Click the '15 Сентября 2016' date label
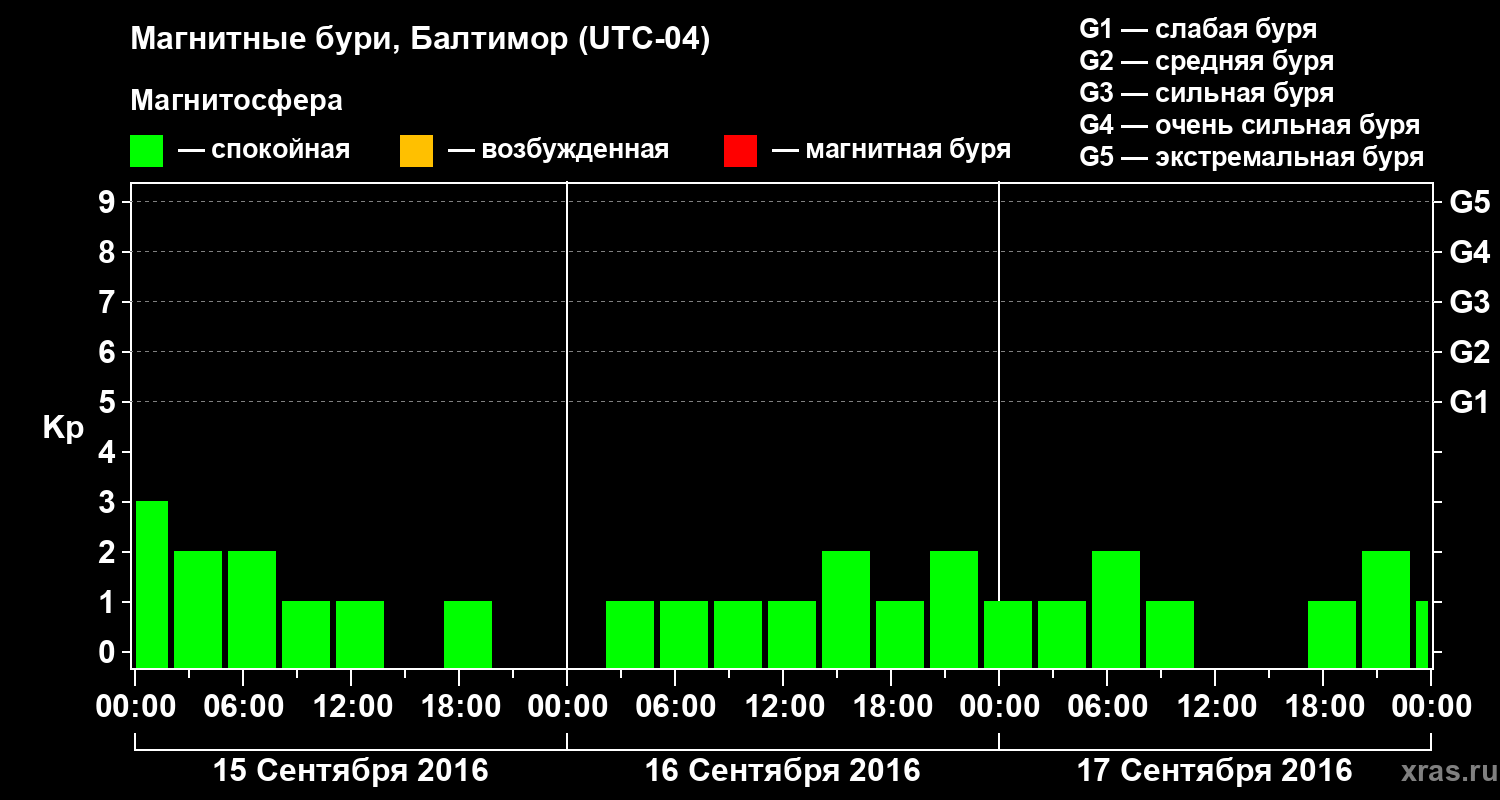This screenshot has height=800, width=1500. [351, 771]
